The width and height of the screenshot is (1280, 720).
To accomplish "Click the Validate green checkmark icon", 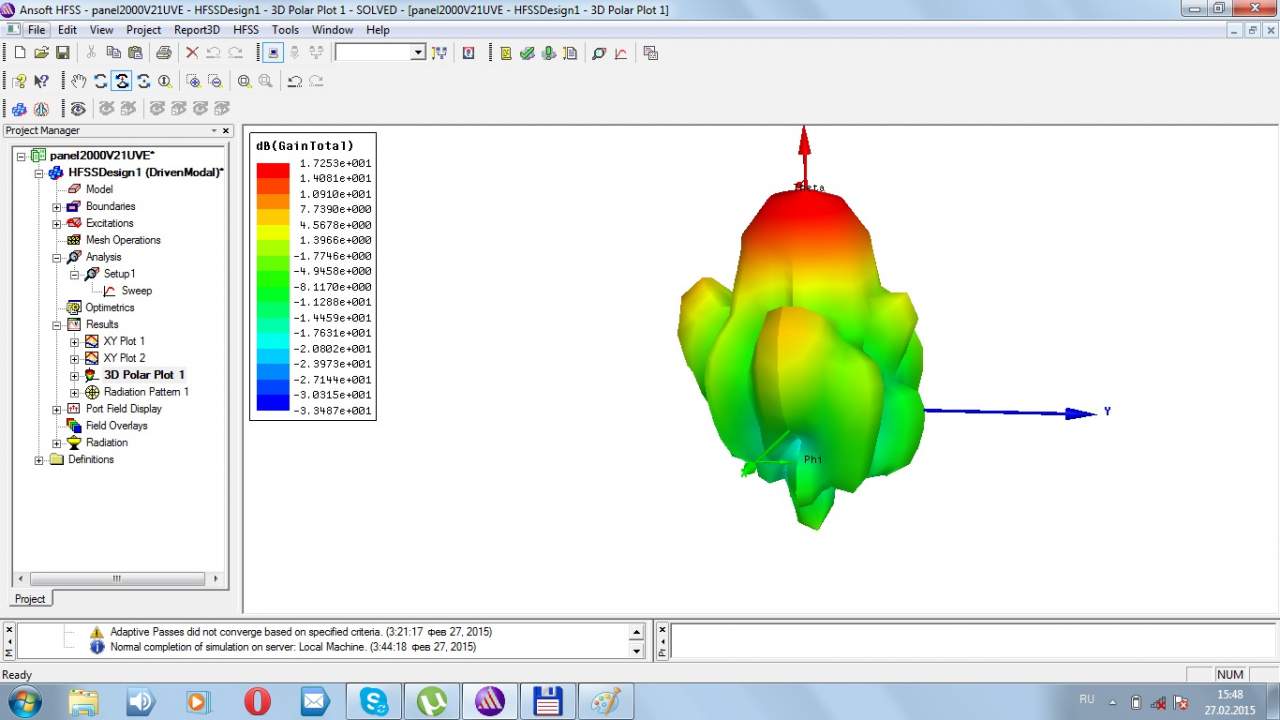I will click(527, 53).
